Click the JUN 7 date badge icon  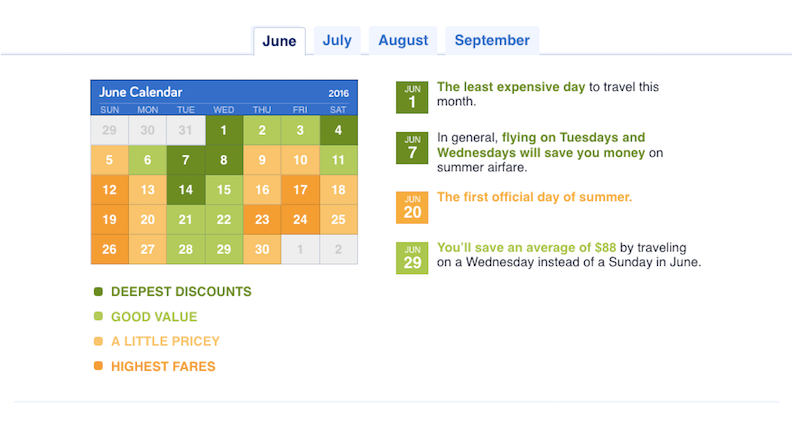click(412, 147)
